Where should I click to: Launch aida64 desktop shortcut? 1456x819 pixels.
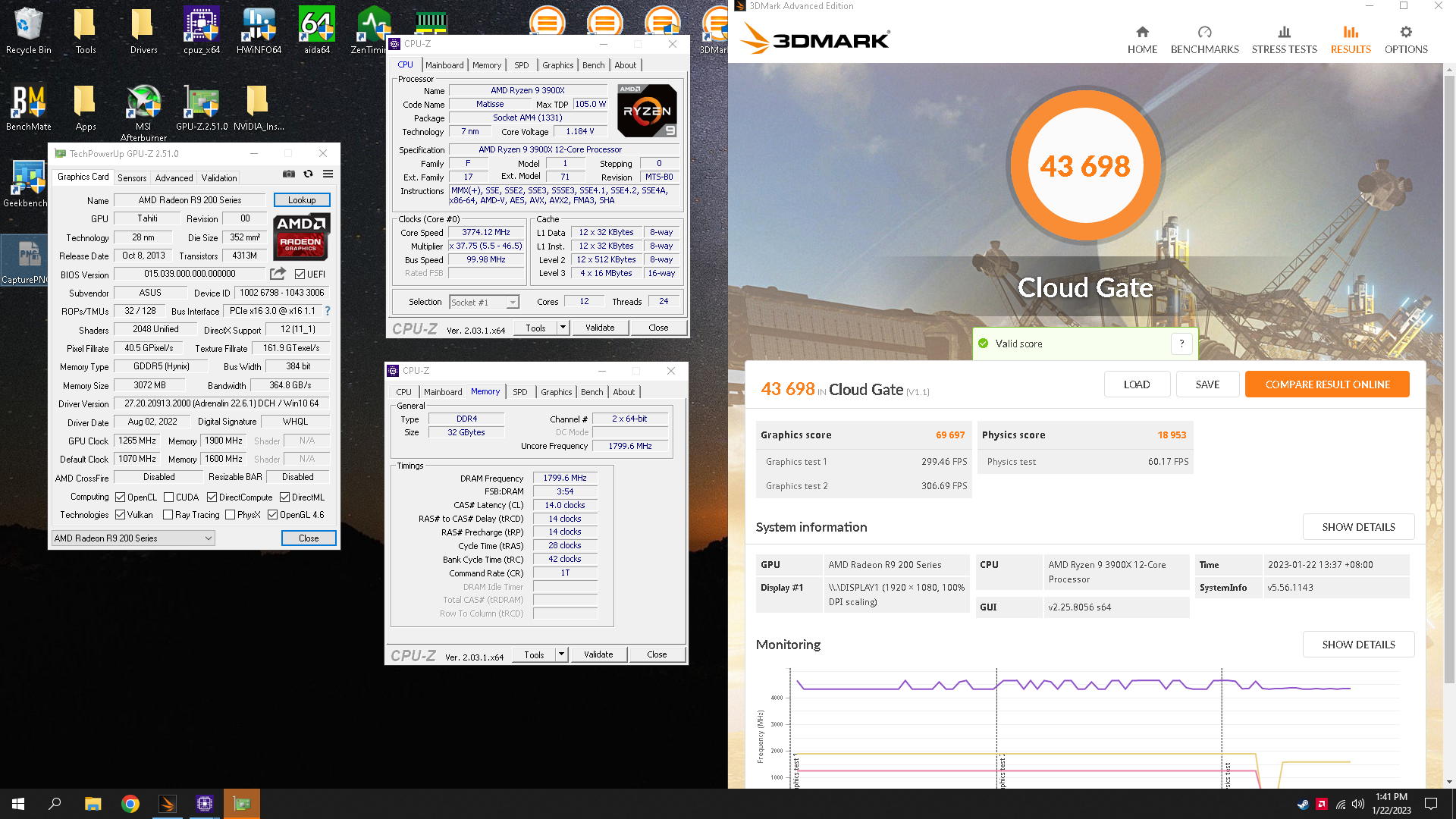(316, 30)
